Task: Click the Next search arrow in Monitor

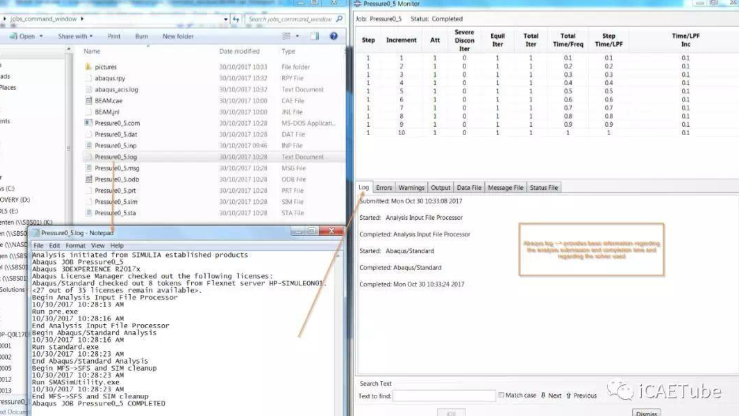Action: click(x=543, y=396)
